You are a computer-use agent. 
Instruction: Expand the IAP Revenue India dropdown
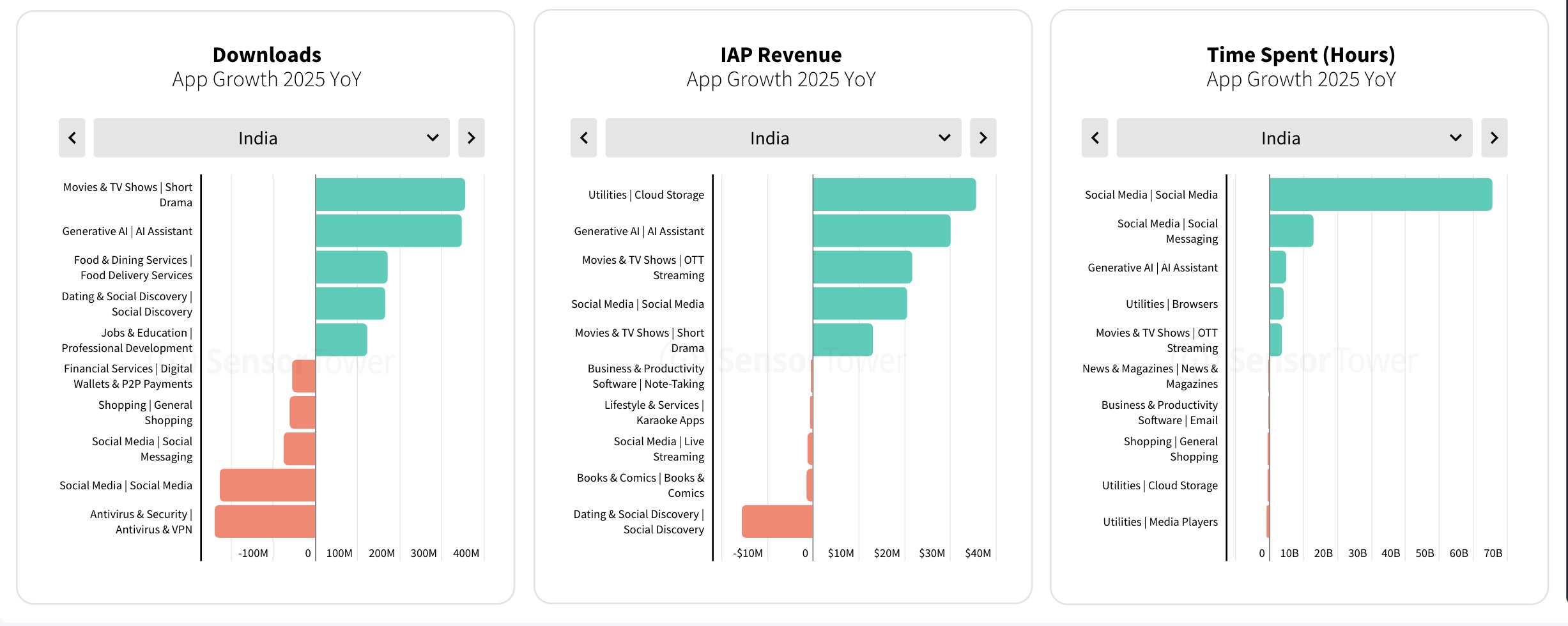click(783, 138)
